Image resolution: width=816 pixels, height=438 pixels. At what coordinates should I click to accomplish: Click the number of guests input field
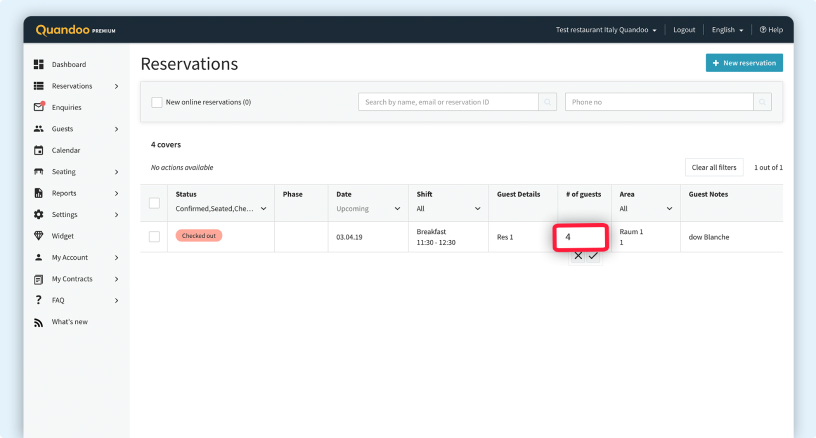point(582,237)
